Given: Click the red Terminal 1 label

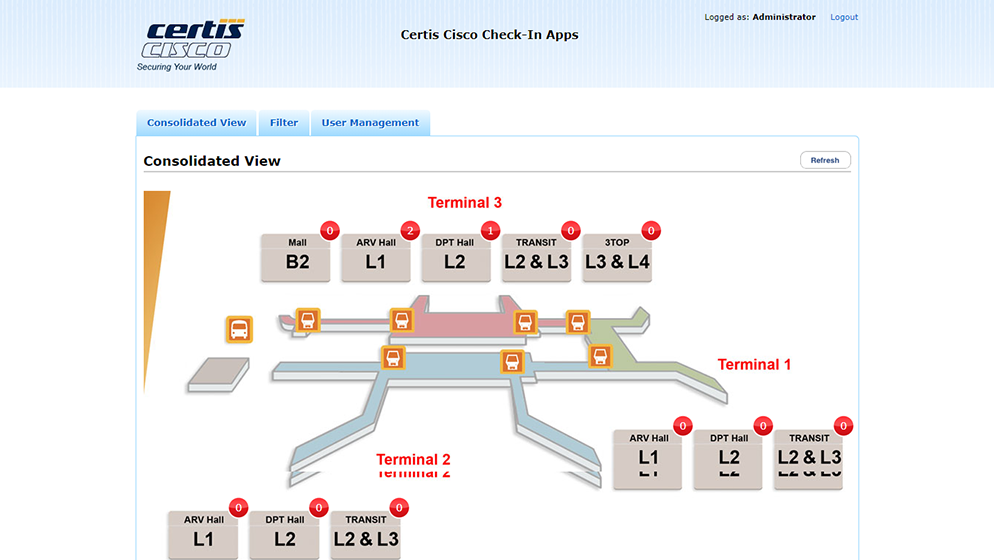Looking at the screenshot, I should click(754, 365).
